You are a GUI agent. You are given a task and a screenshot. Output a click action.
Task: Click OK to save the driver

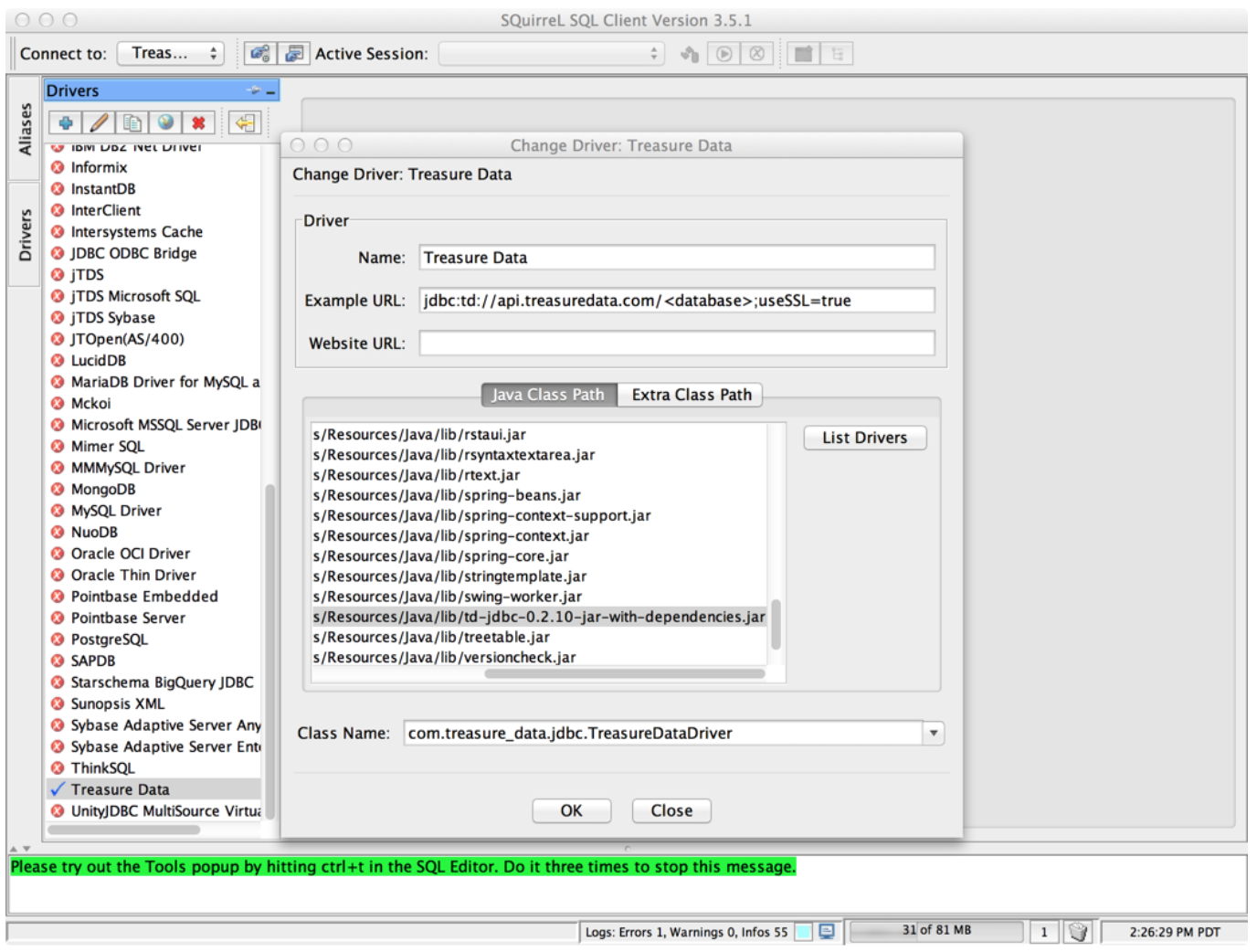point(571,811)
